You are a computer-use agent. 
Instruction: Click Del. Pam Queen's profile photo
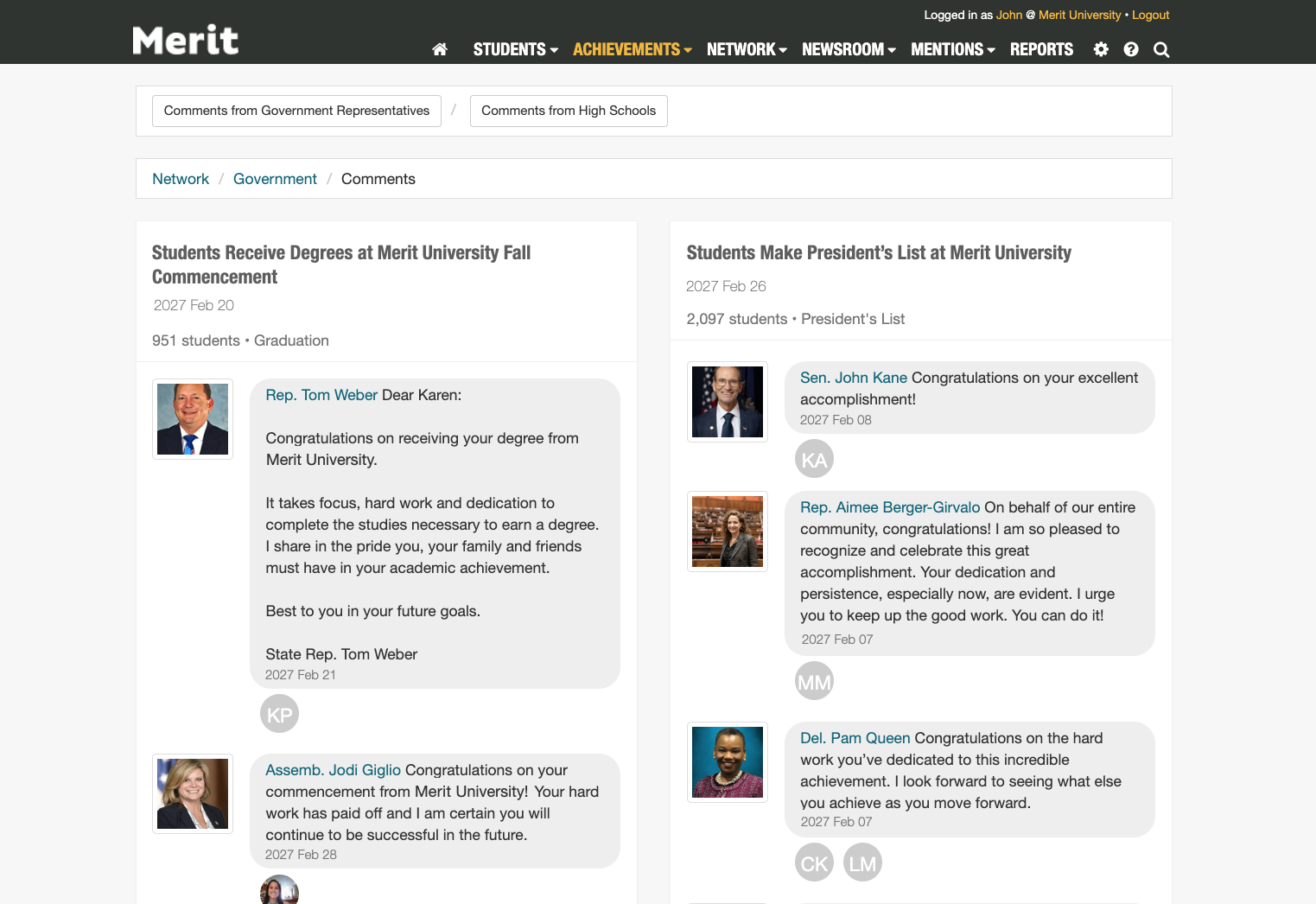click(727, 761)
